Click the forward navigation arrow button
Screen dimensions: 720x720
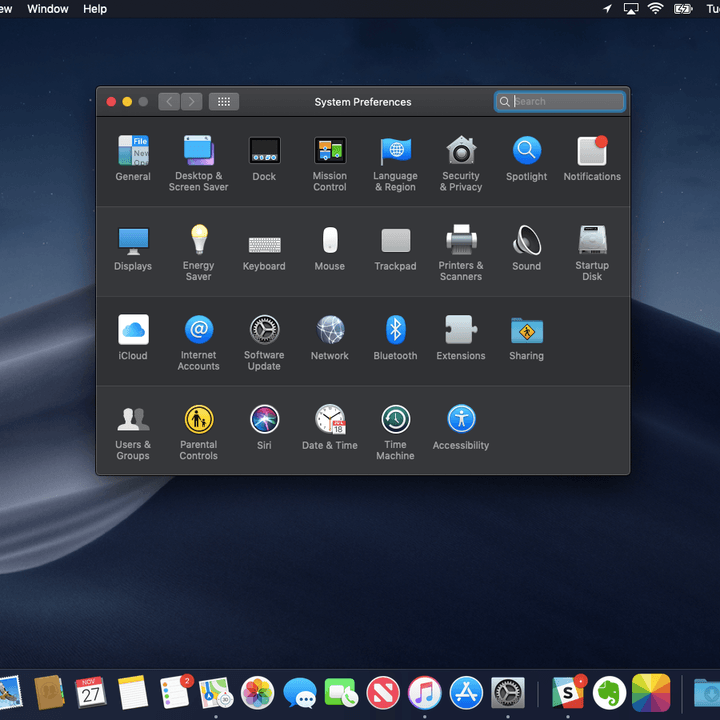click(191, 101)
